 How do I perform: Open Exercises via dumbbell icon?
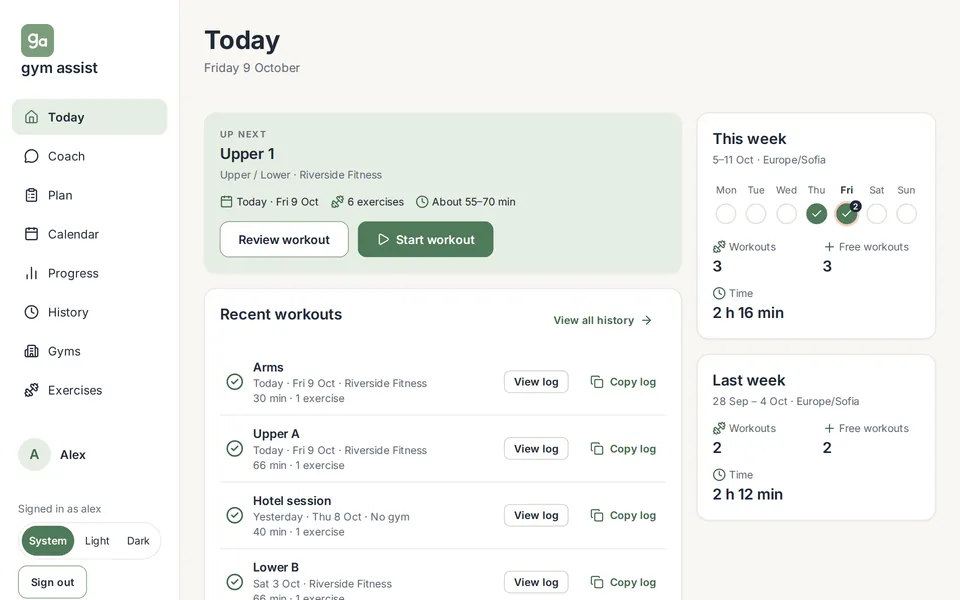click(31, 390)
